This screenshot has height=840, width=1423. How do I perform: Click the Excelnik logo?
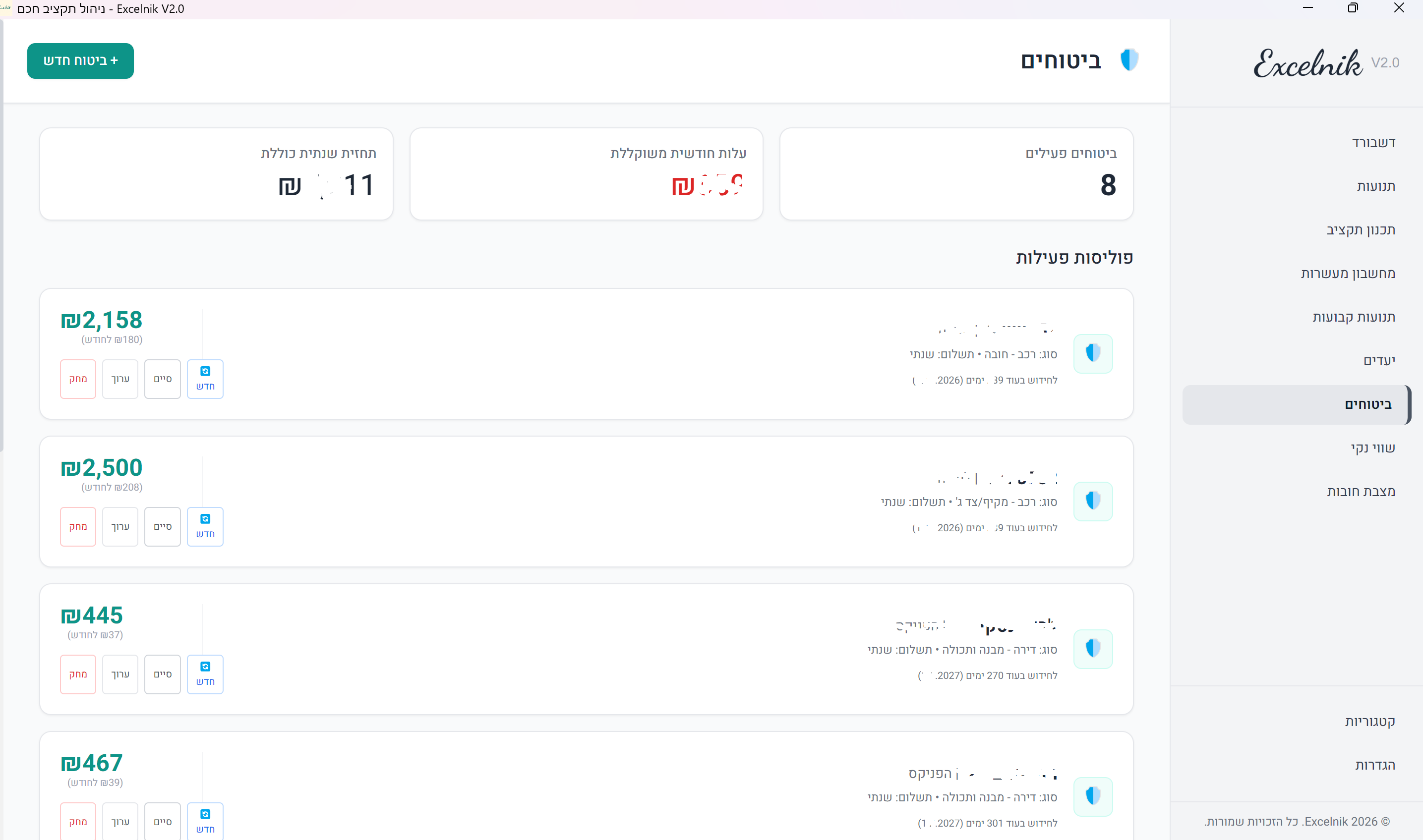coord(1308,63)
